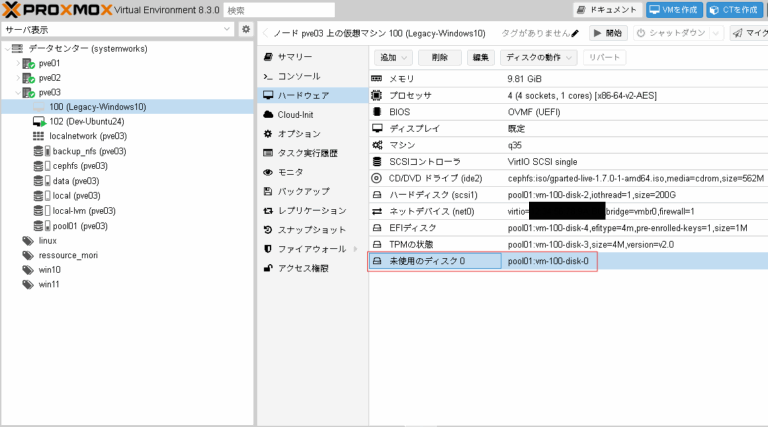768x427 pixels.
Task: Select the ディスプレイ hardware row
Action: [568, 129]
